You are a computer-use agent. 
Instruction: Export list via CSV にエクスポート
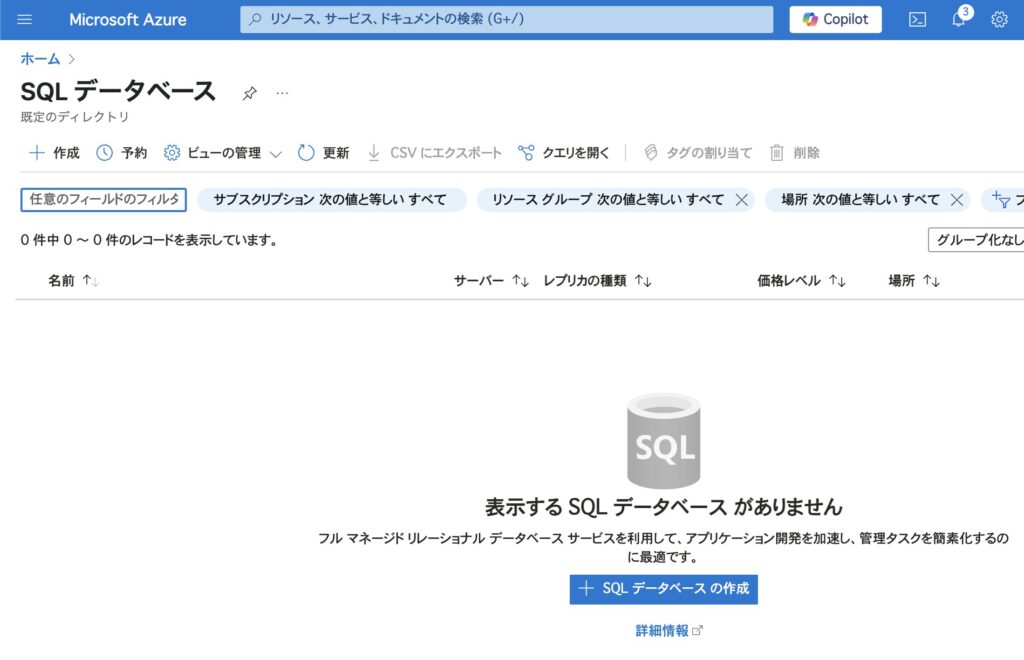pos(434,153)
